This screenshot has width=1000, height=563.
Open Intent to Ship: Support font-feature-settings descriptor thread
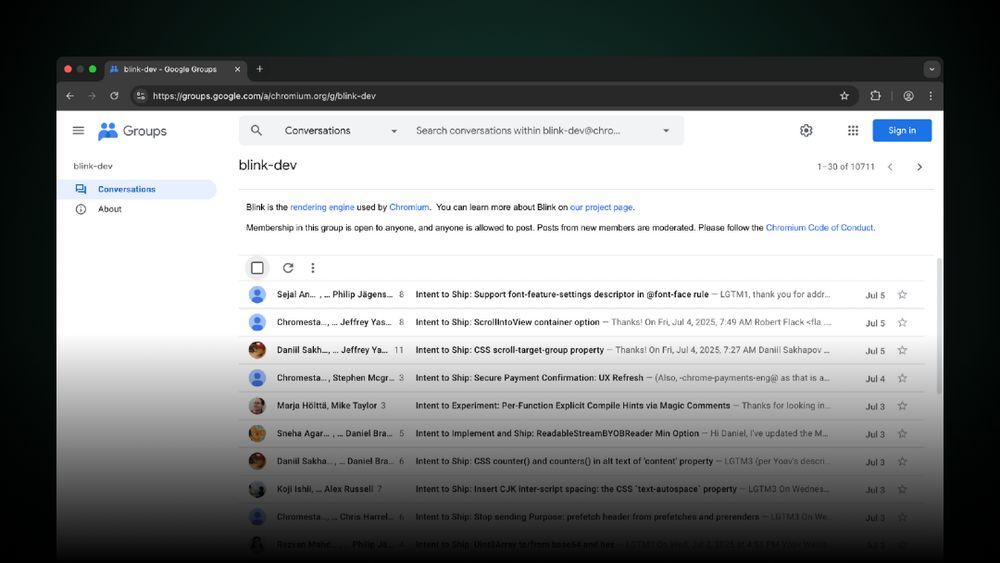(x=562, y=295)
